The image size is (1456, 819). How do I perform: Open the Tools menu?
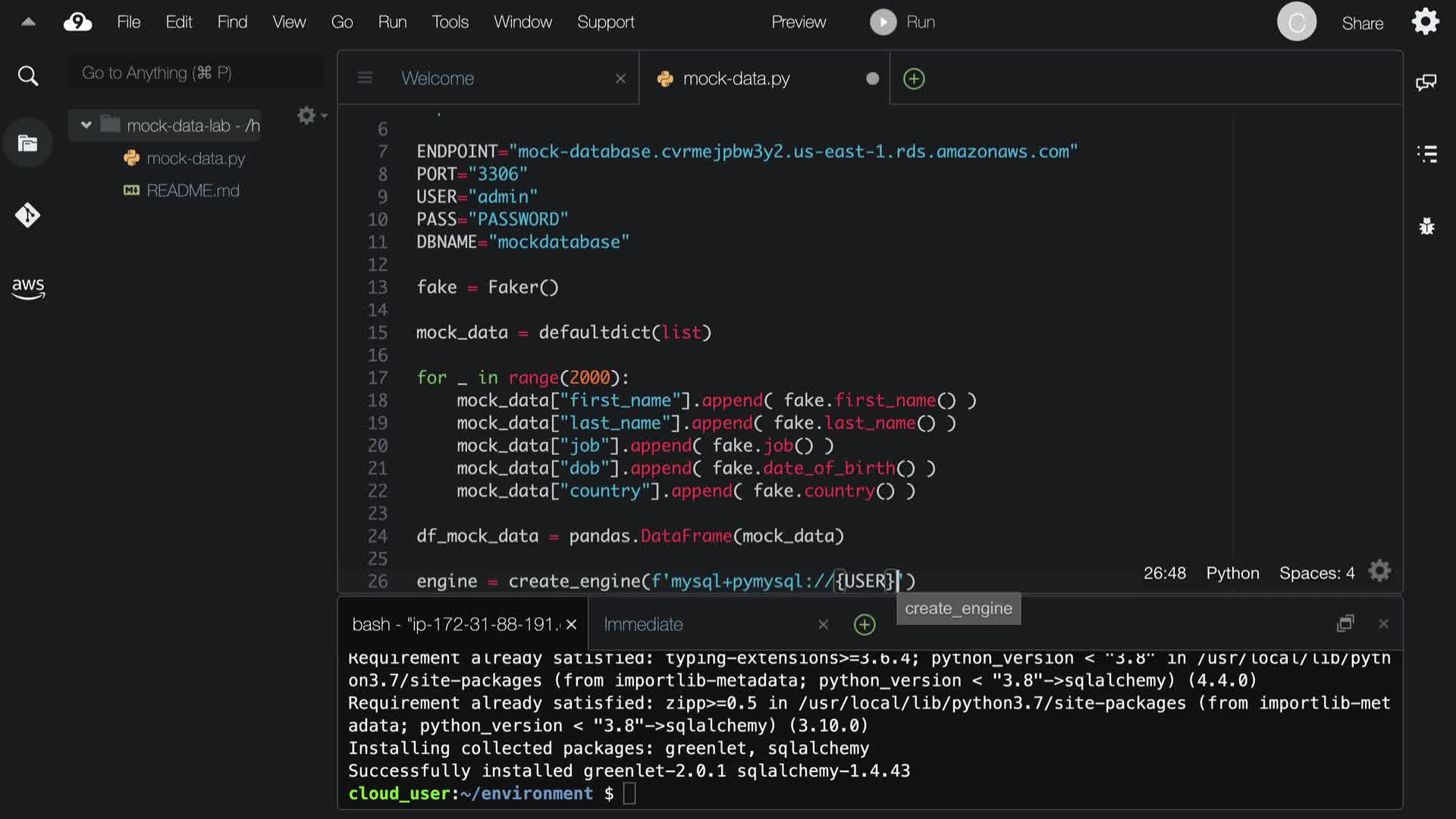click(x=450, y=22)
